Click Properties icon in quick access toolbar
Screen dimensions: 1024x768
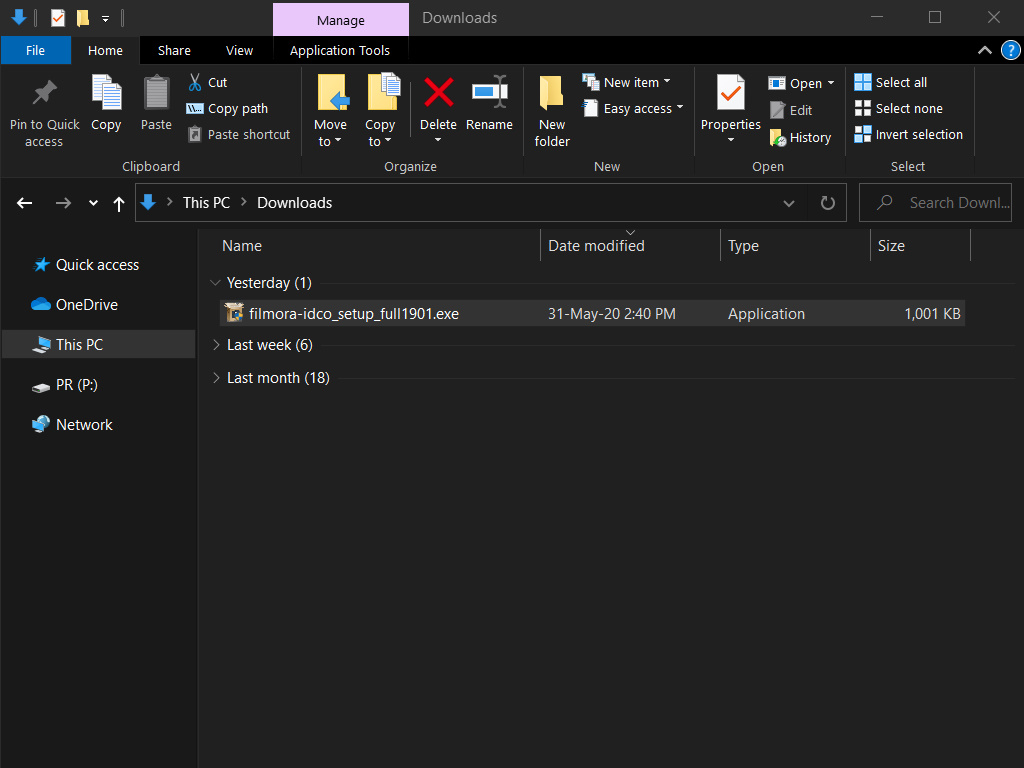tap(57, 18)
